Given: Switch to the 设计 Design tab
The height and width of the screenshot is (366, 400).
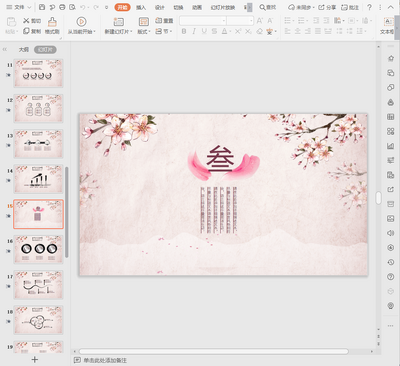Looking at the screenshot, I should point(160,7).
